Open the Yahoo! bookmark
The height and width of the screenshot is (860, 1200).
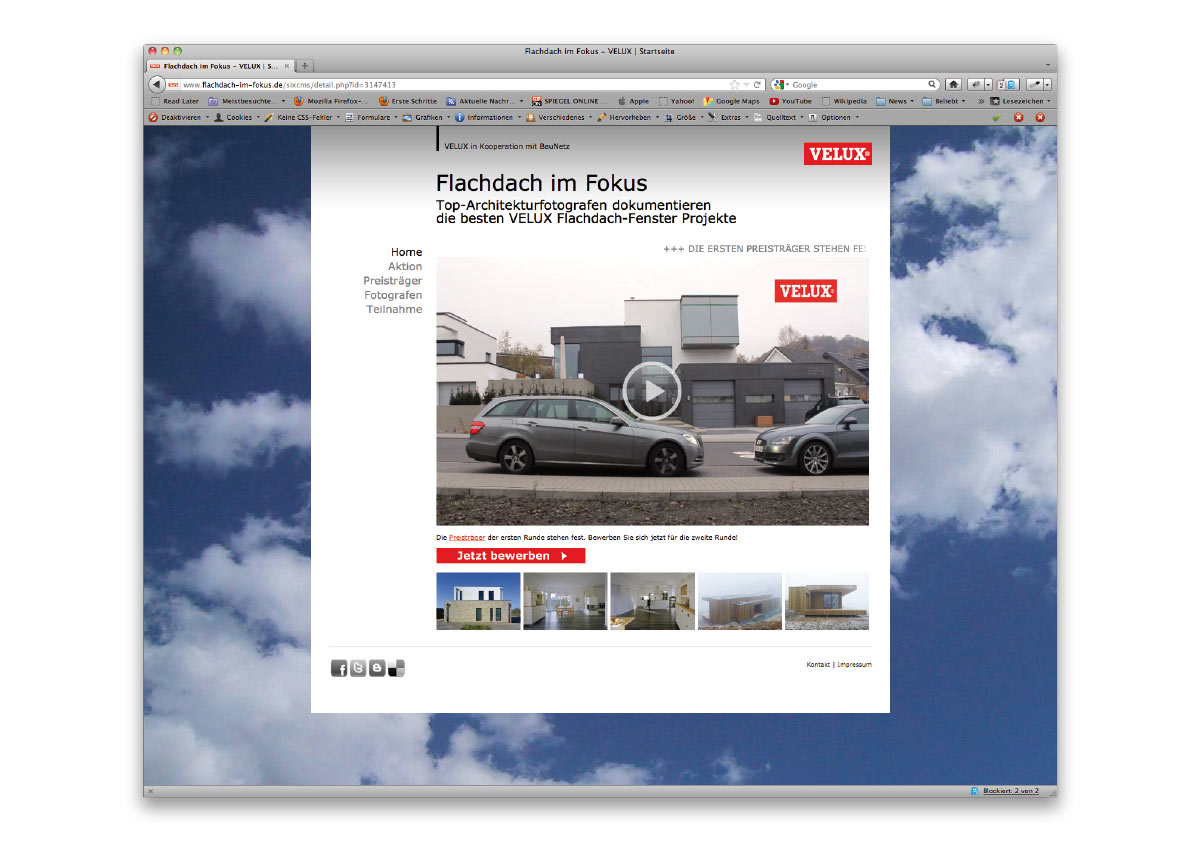point(676,101)
